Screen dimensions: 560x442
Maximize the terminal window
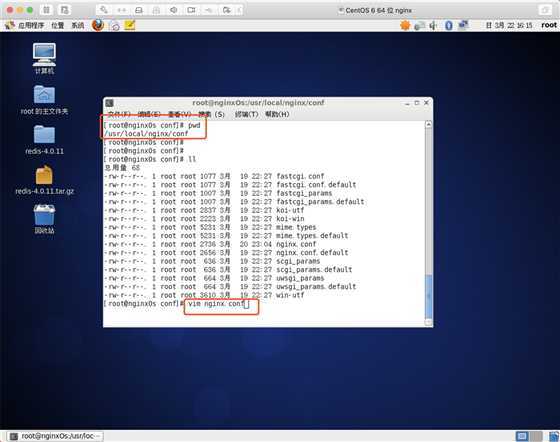pos(417,103)
